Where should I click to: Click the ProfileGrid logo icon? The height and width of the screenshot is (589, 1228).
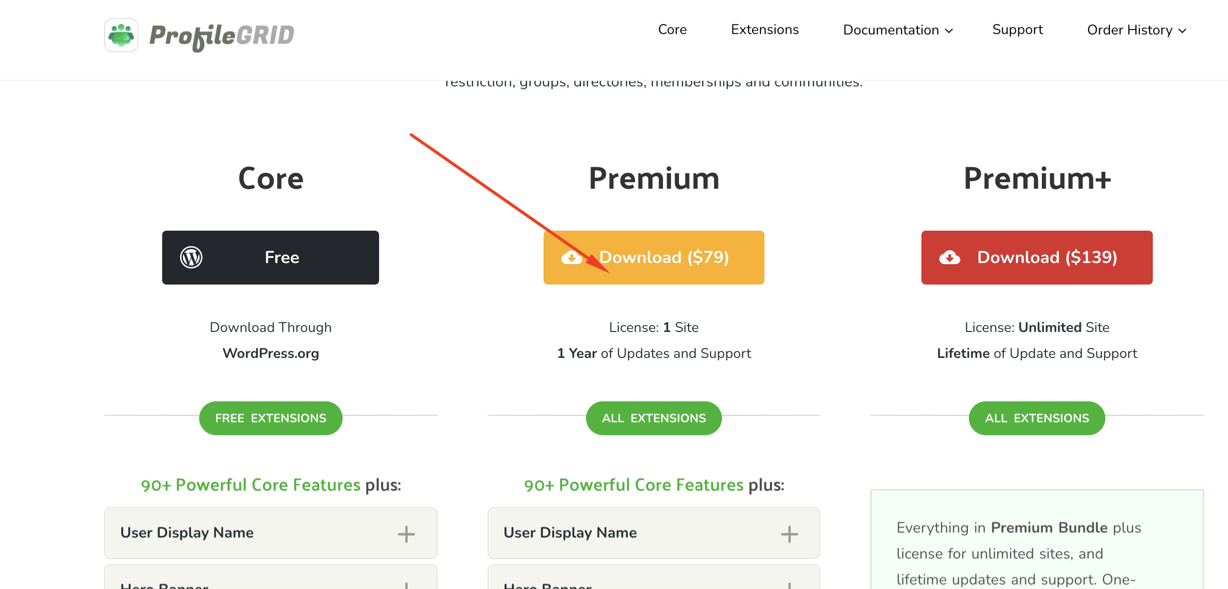[121, 35]
